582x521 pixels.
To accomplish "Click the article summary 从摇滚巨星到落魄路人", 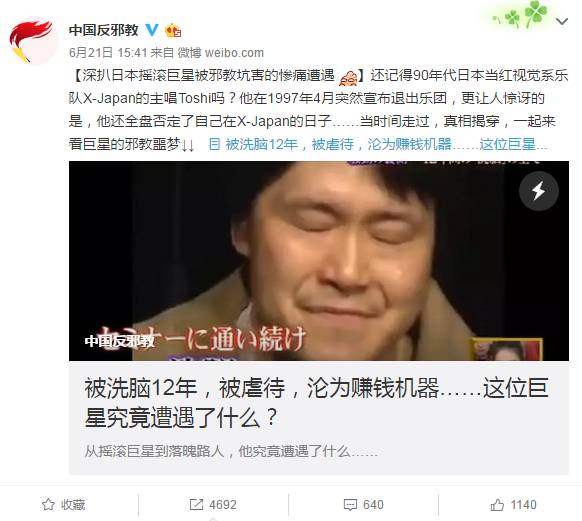I will tap(231, 452).
